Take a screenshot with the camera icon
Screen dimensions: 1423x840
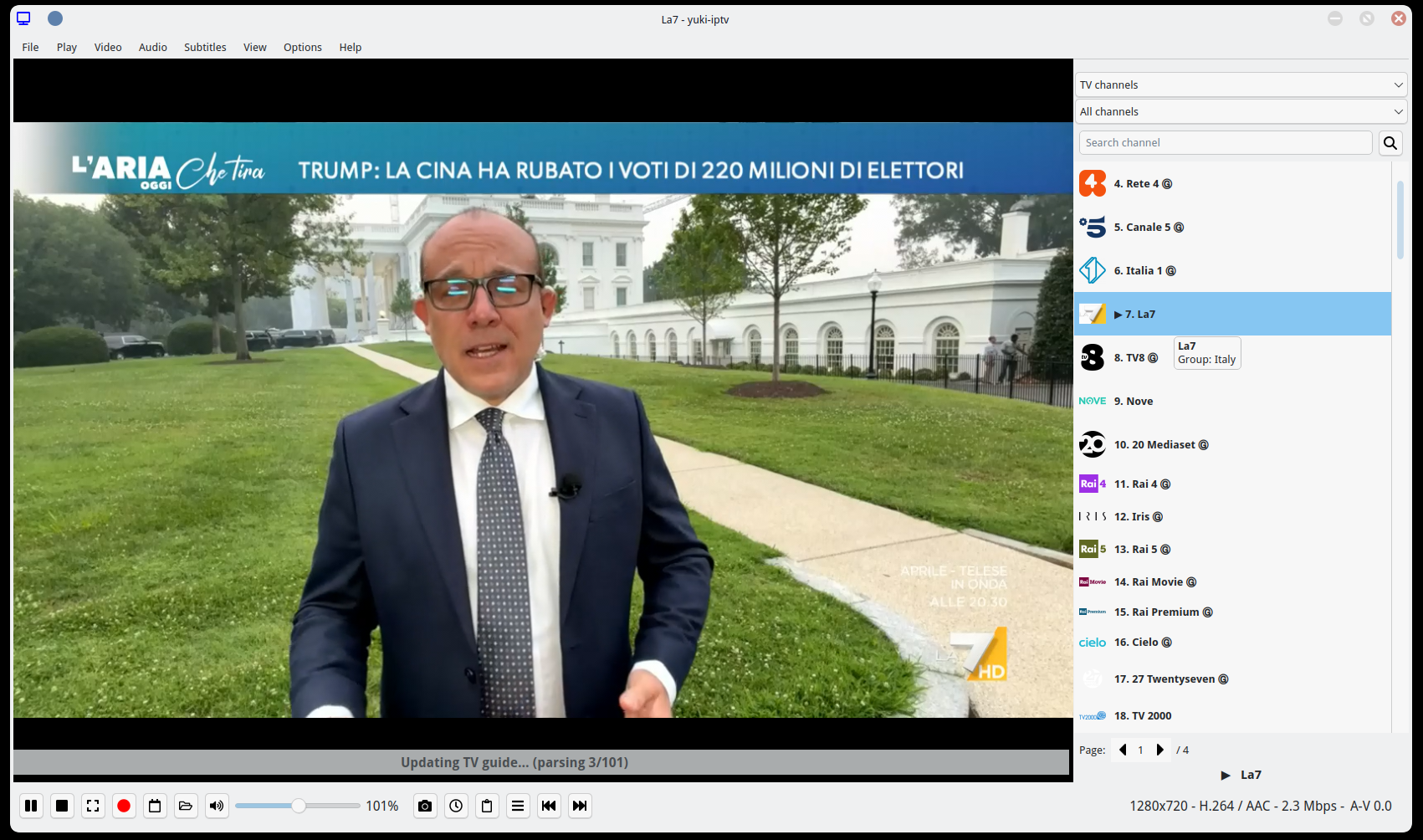[x=425, y=806]
